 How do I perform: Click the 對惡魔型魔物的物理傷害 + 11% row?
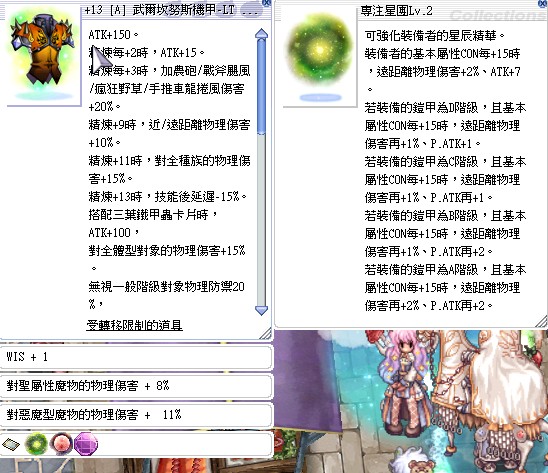(x=136, y=415)
